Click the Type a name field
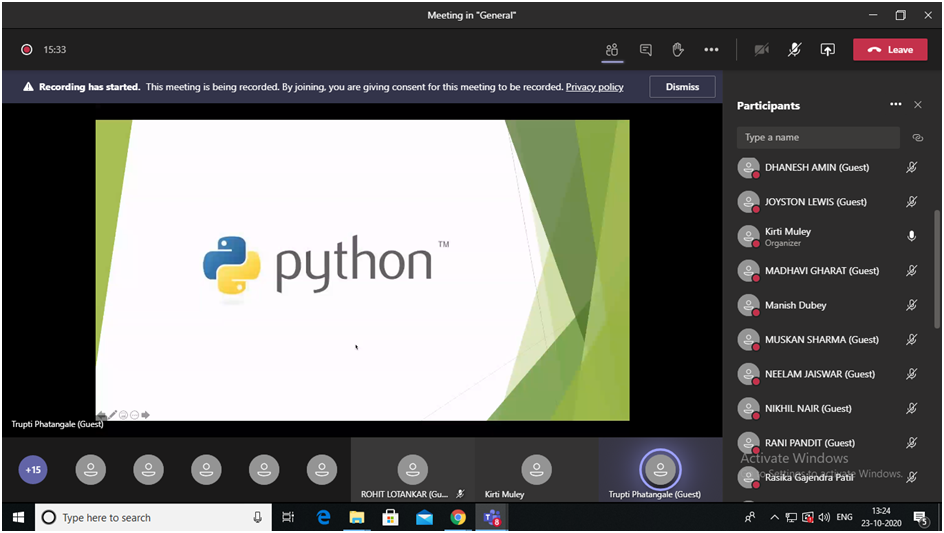The height and width of the screenshot is (533, 944). pyautogui.click(x=818, y=137)
